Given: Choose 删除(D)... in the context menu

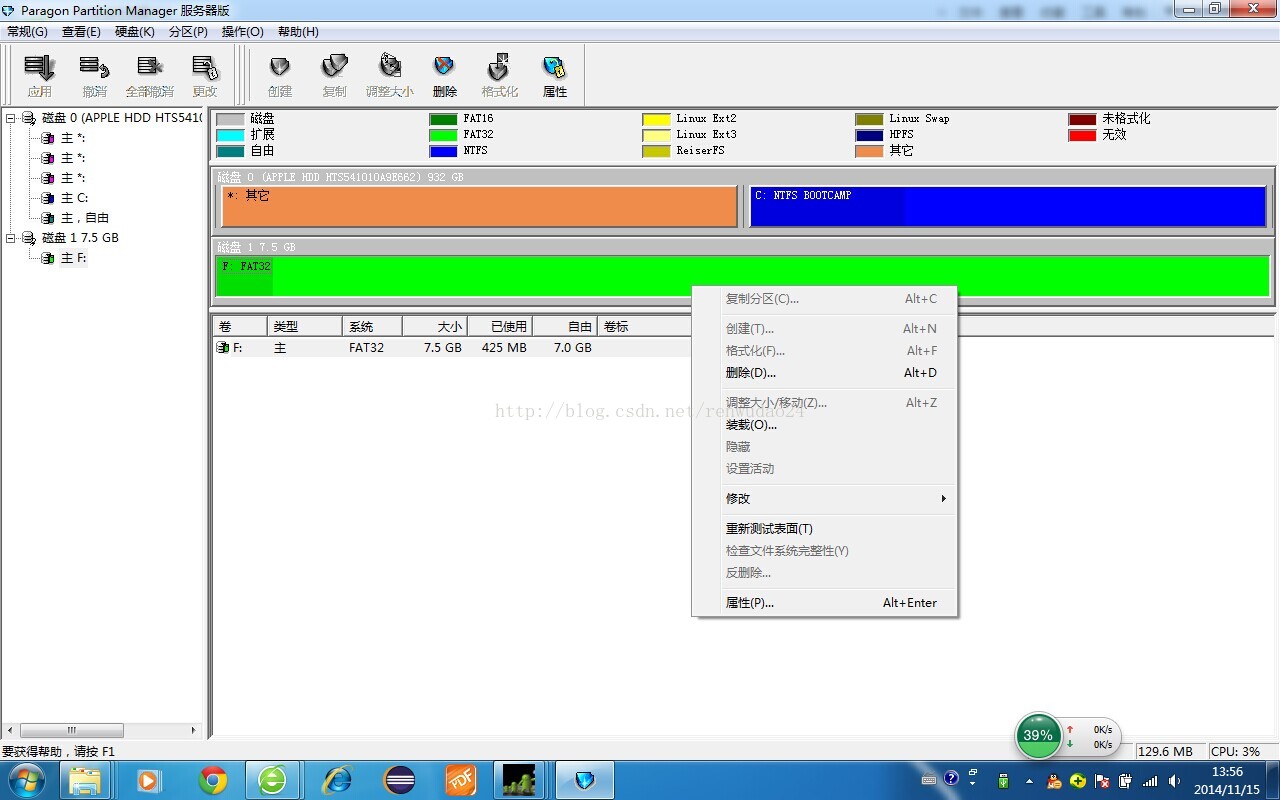Looking at the screenshot, I should pos(825,373).
